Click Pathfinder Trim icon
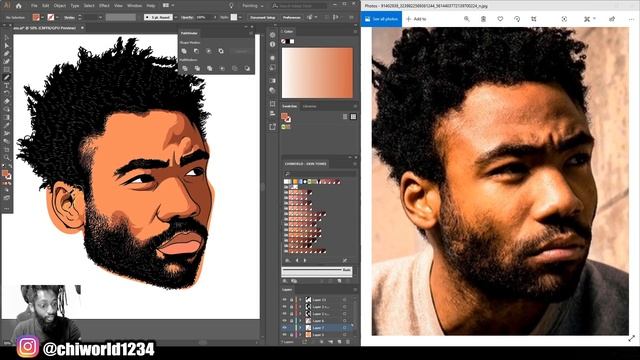The image size is (640, 360). click(197, 69)
